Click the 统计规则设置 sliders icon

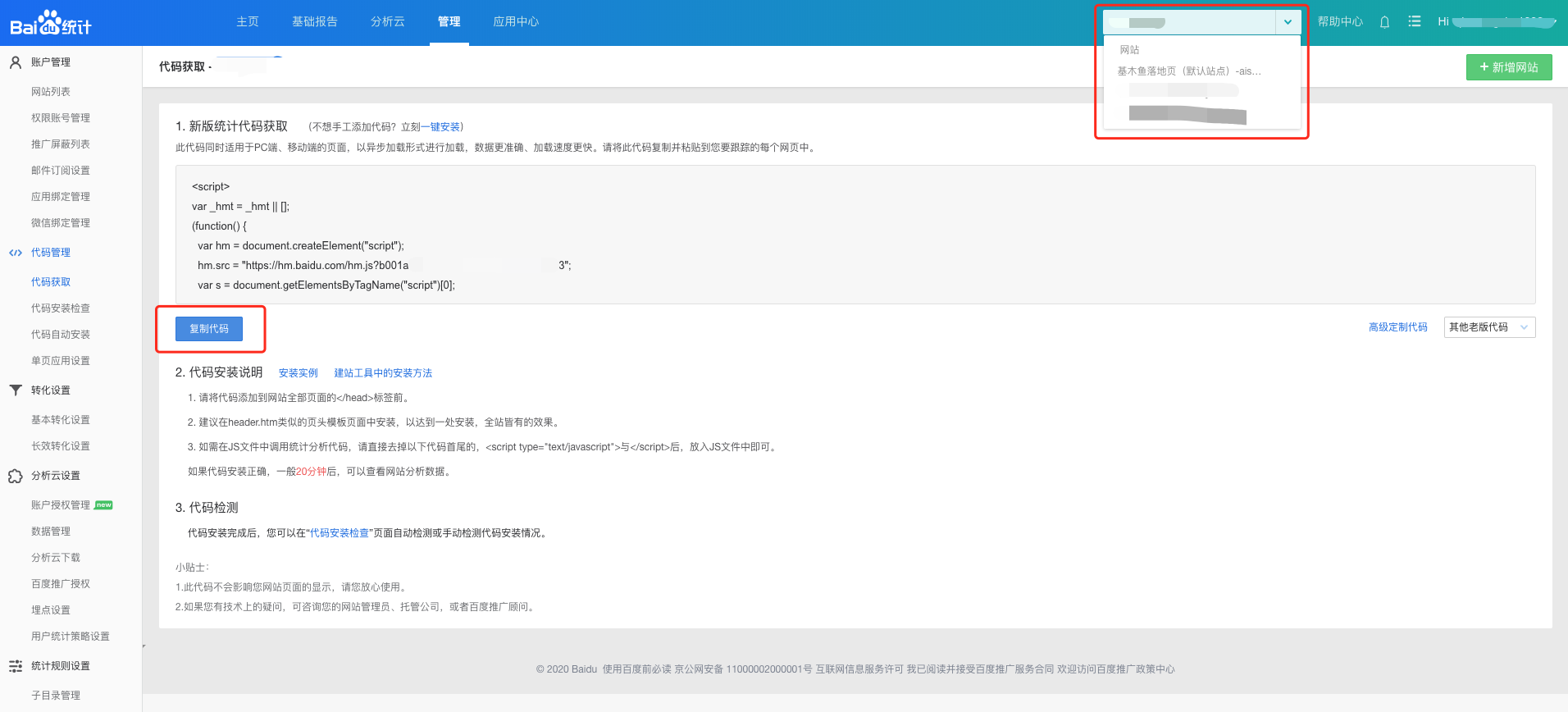(x=15, y=666)
